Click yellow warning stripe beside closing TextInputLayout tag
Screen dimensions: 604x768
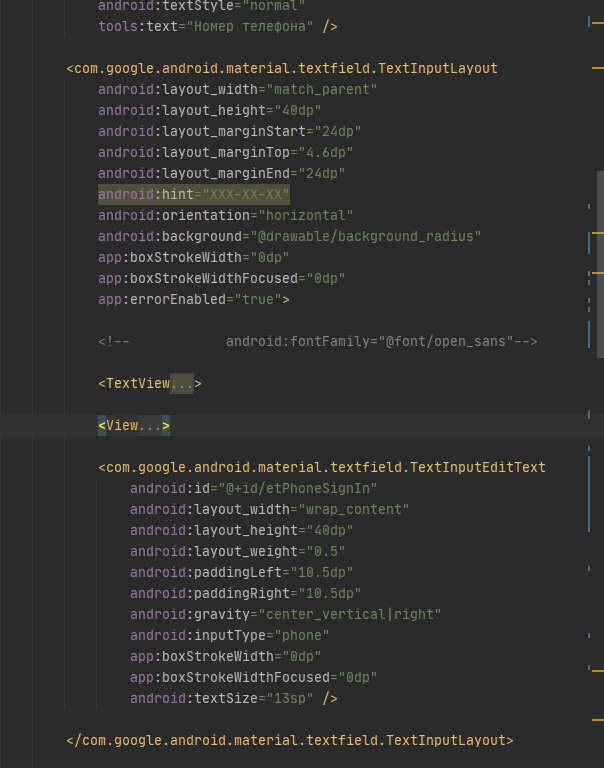coord(598,720)
